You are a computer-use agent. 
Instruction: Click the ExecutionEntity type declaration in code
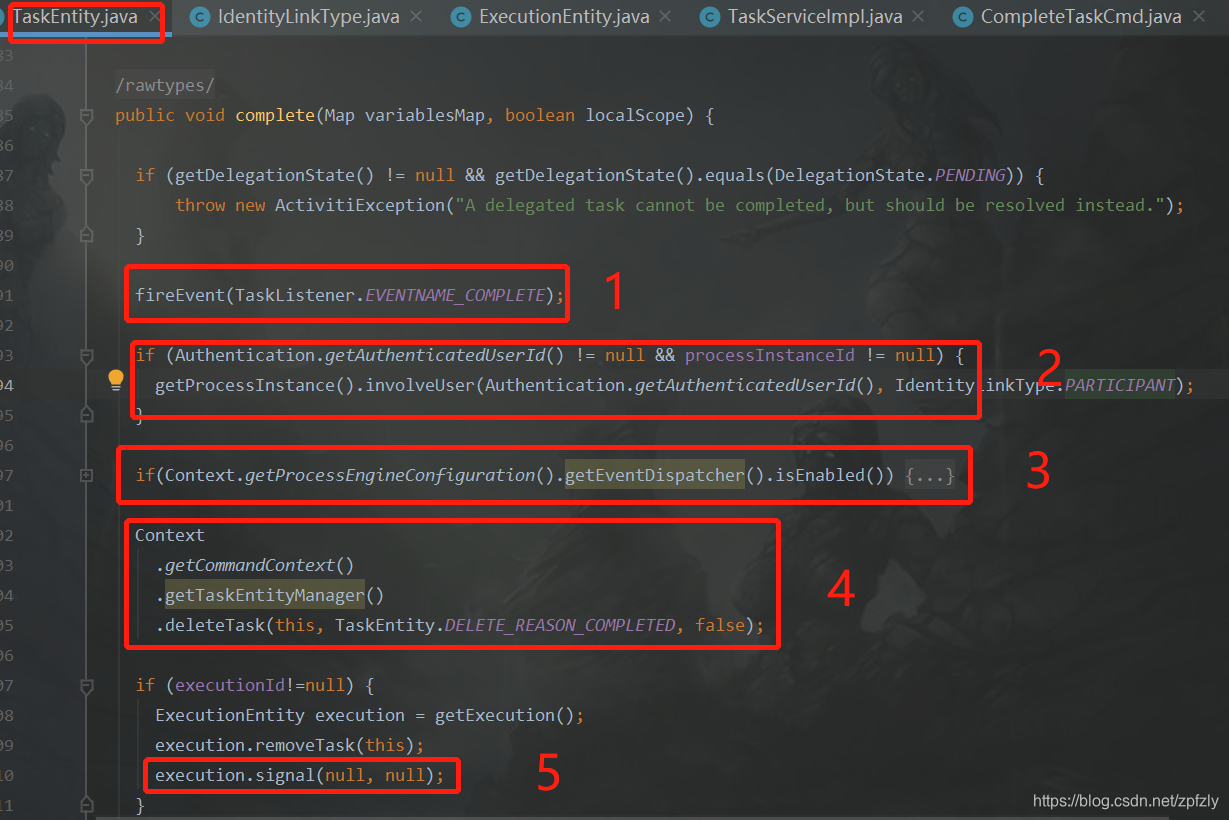[230, 715]
